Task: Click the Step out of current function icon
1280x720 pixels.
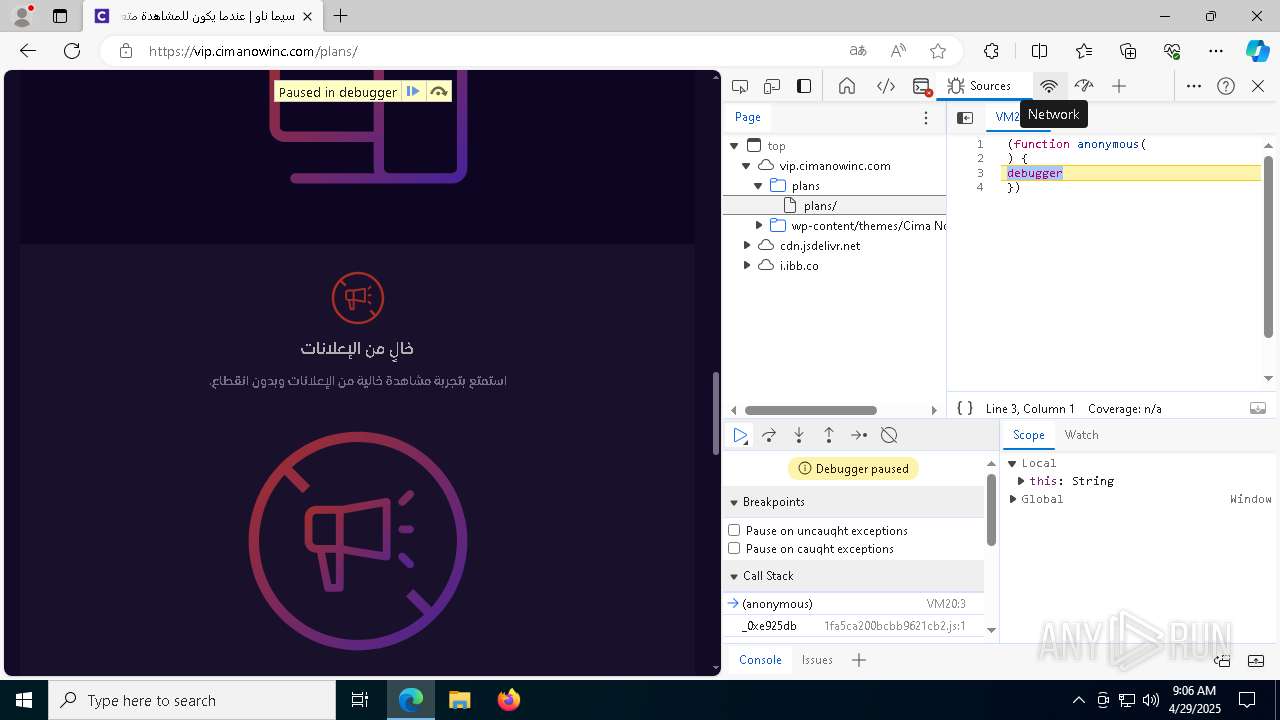Action: pyautogui.click(x=829, y=435)
